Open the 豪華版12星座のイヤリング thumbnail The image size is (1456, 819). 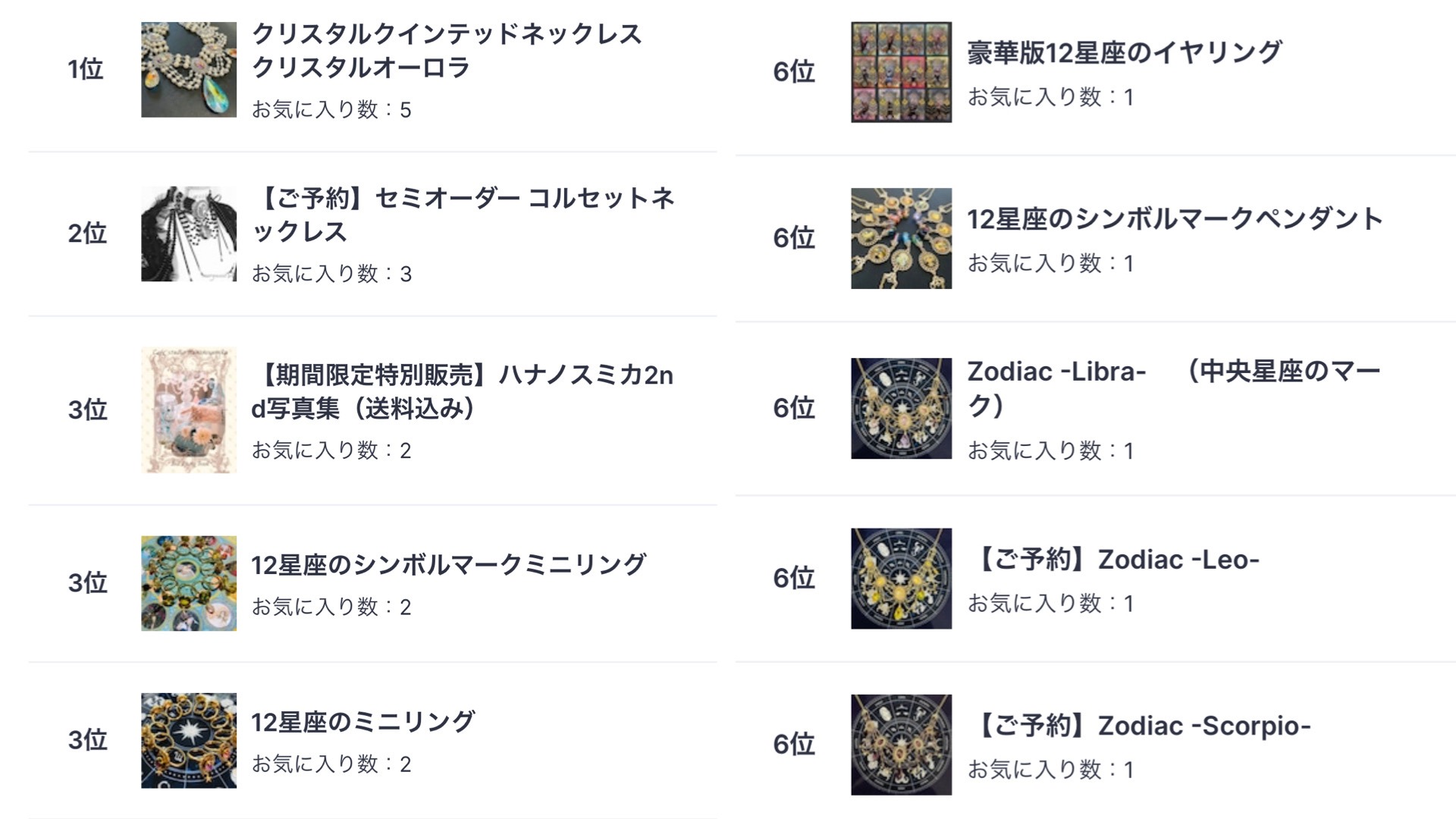point(901,72)
